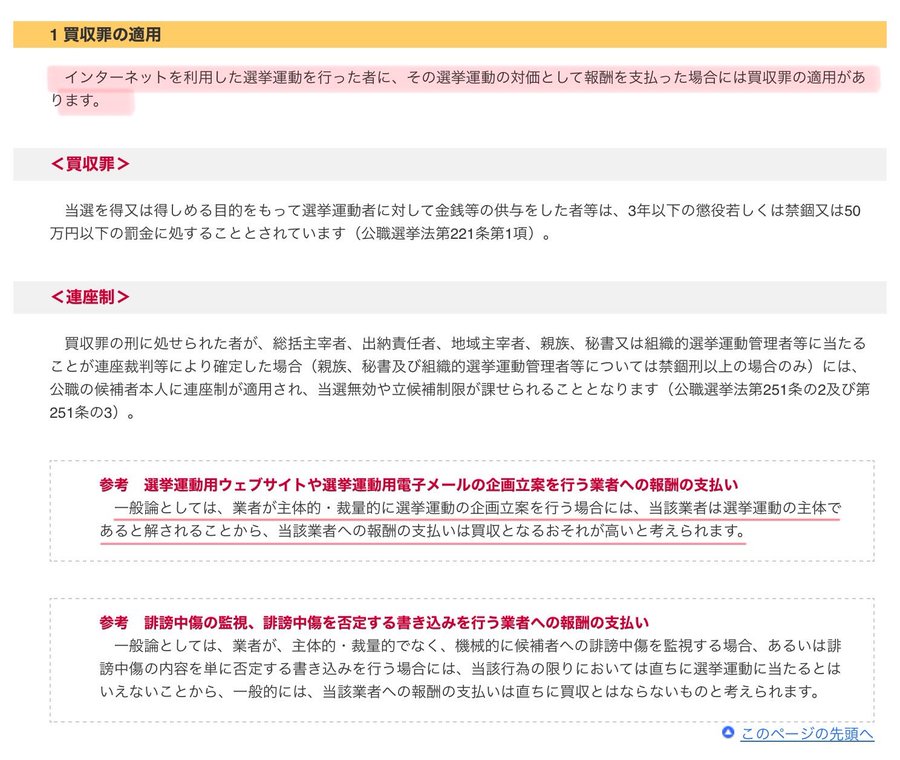900x760 pixels.
Task: Click the line beginning '万円以下の罰金に処する'
Action: pyautogui.click(x=301, y=234)
